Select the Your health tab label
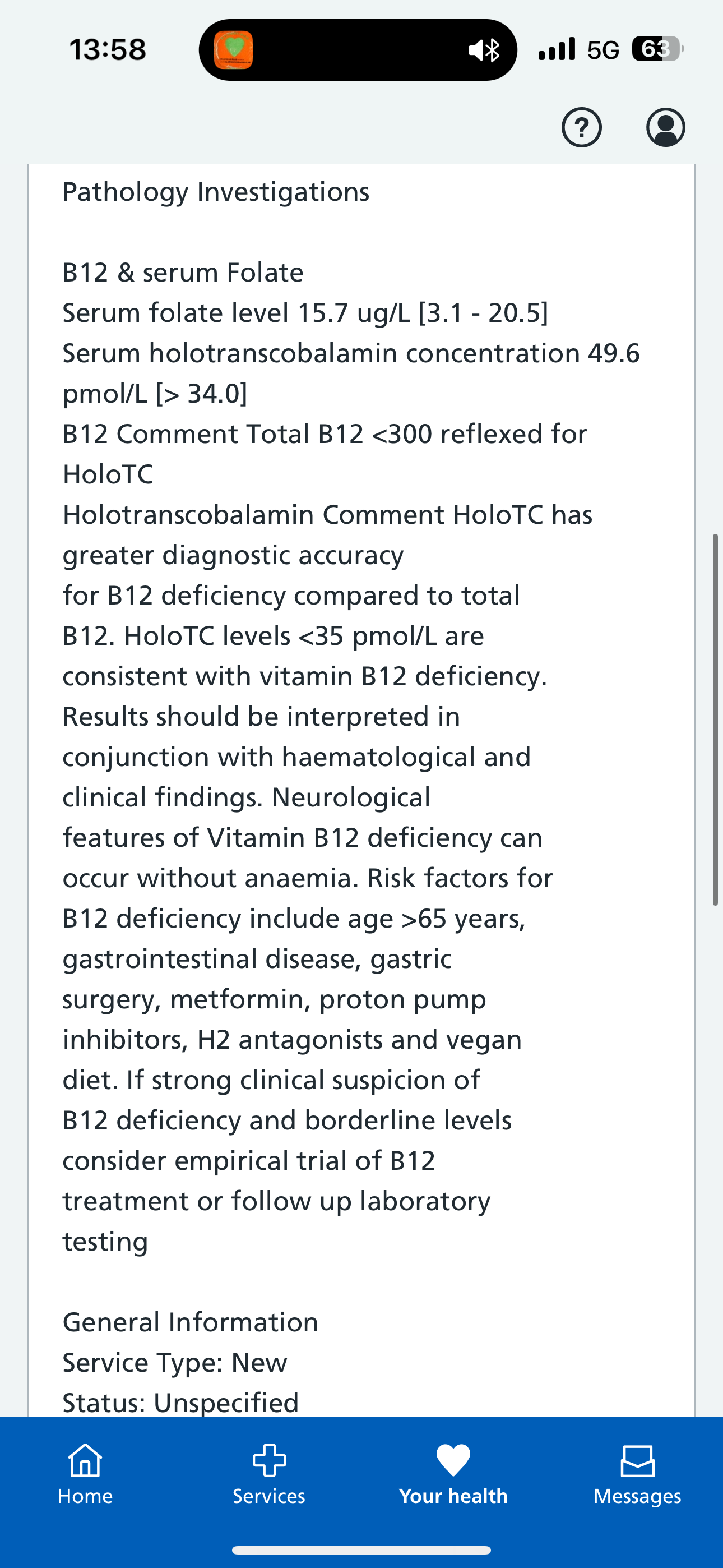The height and width of the screenshot is (1568, 723). tap(453, 1496)
